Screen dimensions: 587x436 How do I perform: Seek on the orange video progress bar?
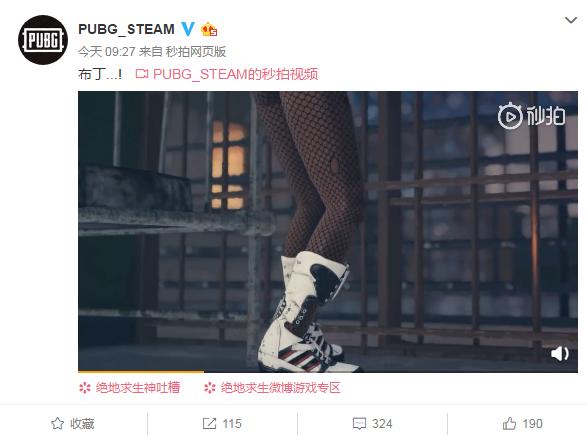tap(328, 371)
